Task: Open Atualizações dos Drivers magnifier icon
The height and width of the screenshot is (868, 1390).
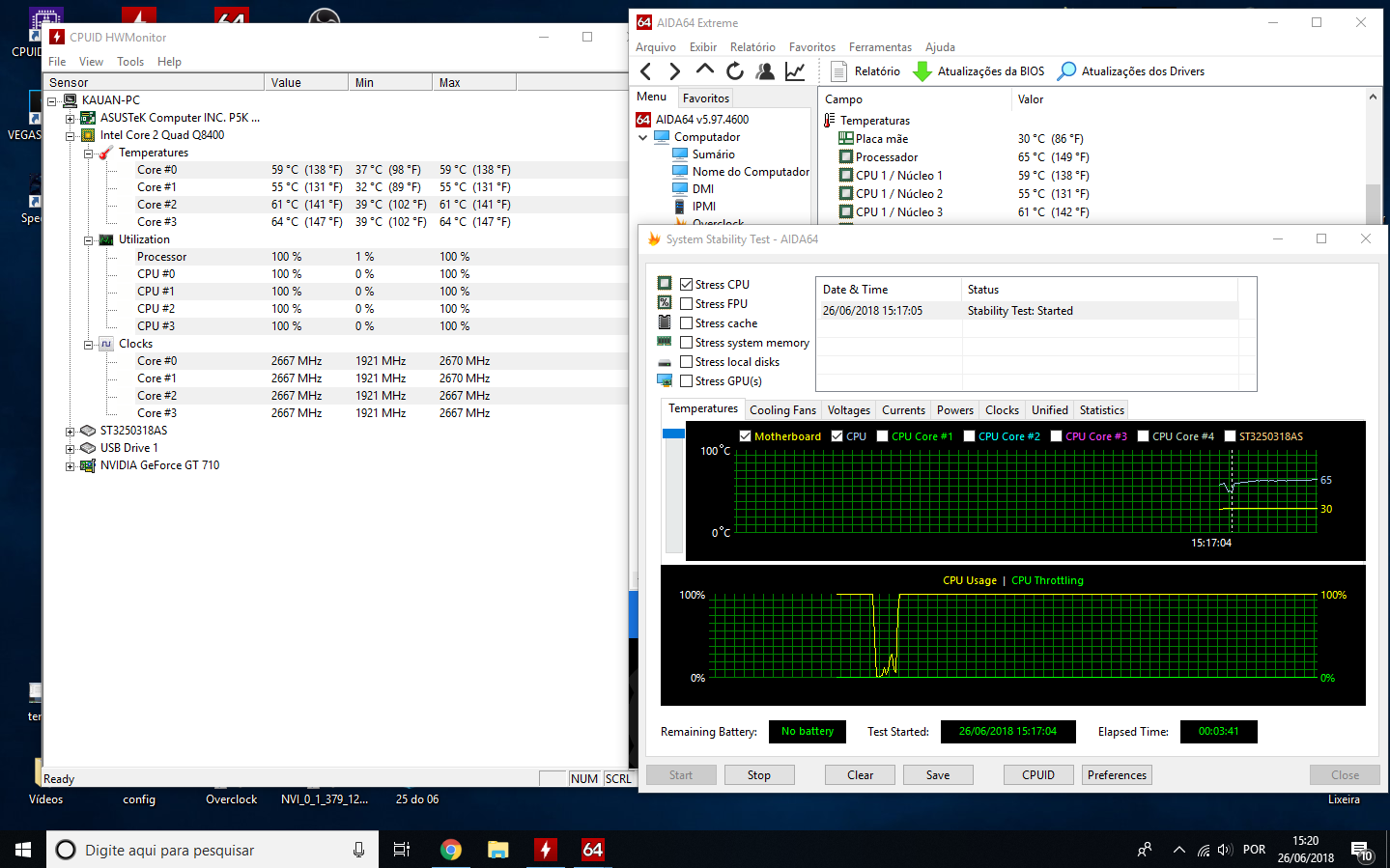Action: coord(1066,71)
